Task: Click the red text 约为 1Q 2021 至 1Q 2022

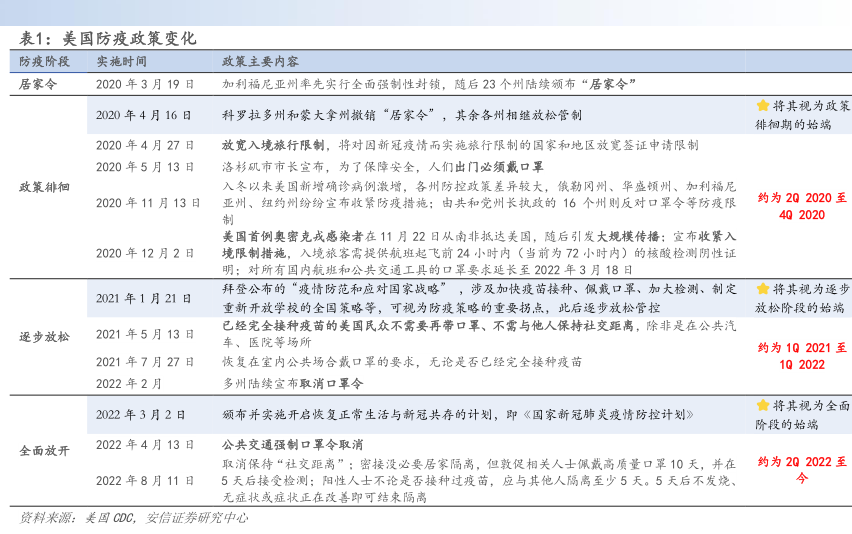Action: click(x=802, y=356)
